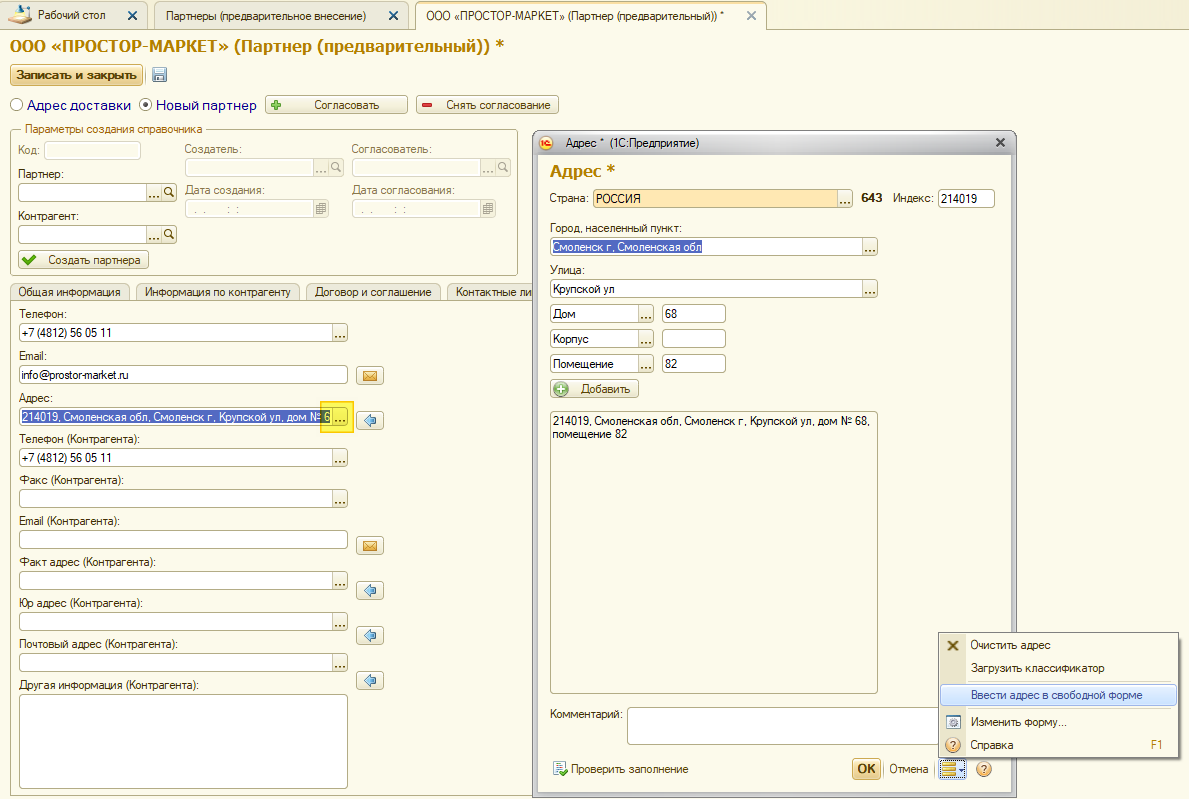Select the Новый партнер radio button
The height and width of the screenshot is (799, 1189).
(145, 105)
